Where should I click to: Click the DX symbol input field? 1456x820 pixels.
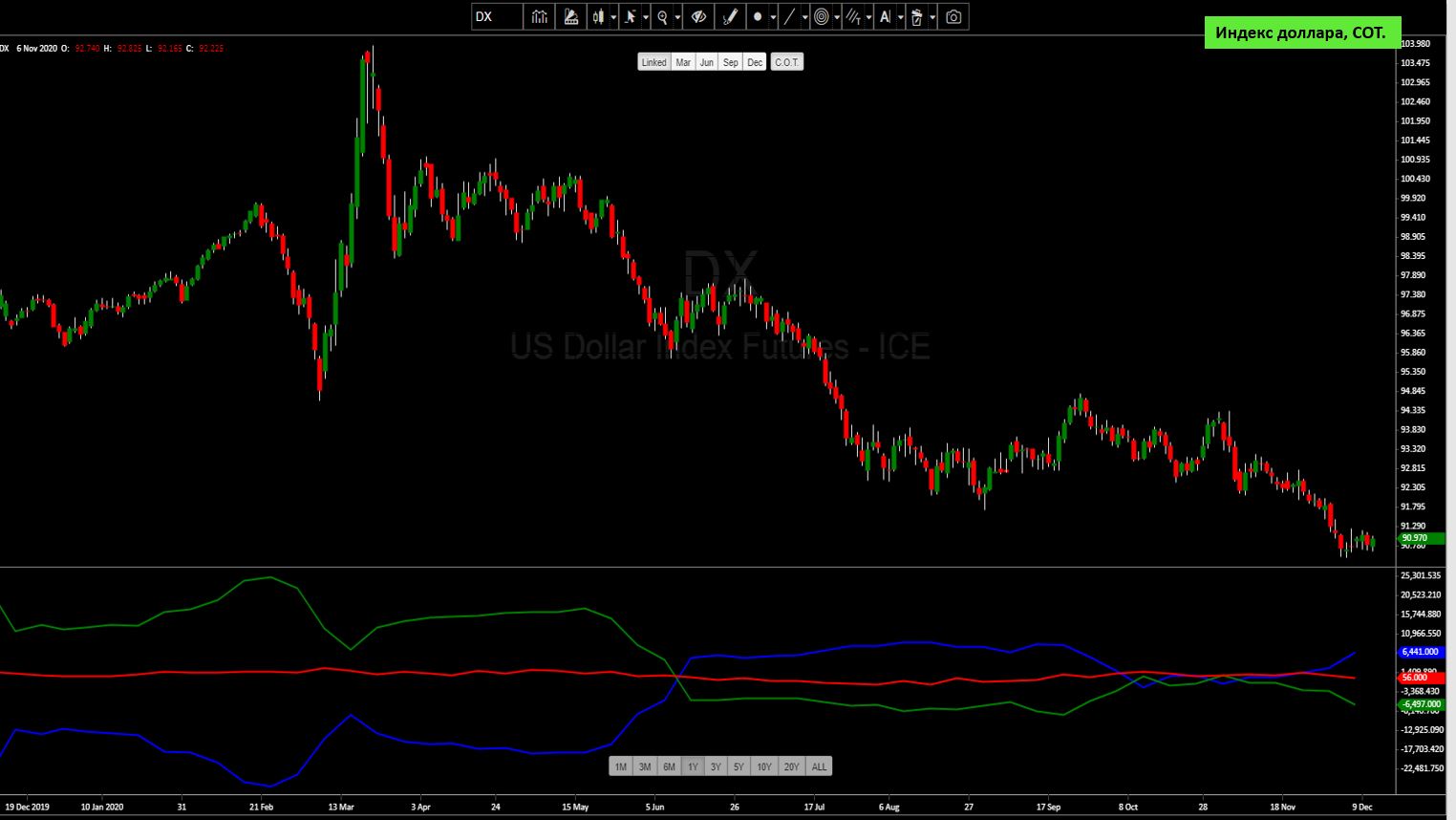[497, 17]
